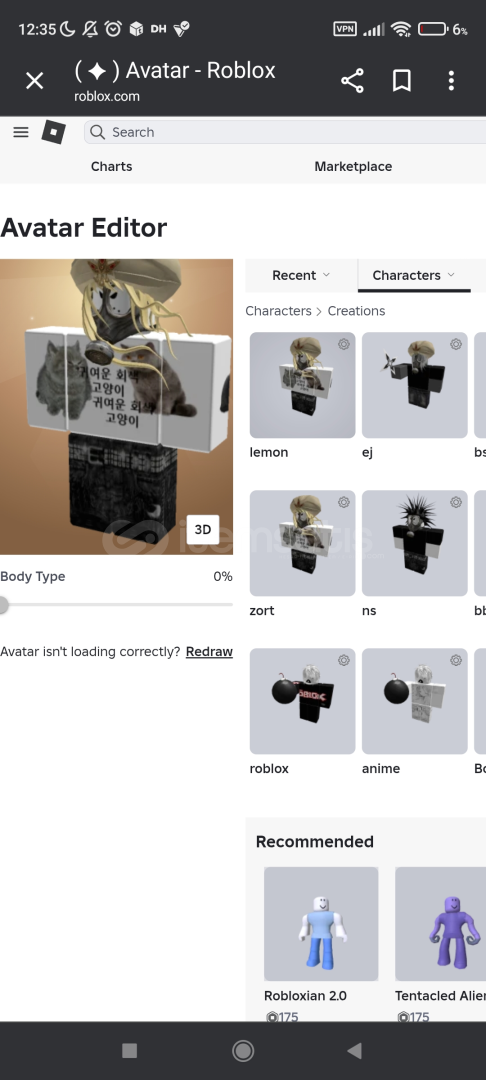The width and height of the screenshot is (486, 1080).
Task: Expand the Characters dropdown
Action: point(414,276)
